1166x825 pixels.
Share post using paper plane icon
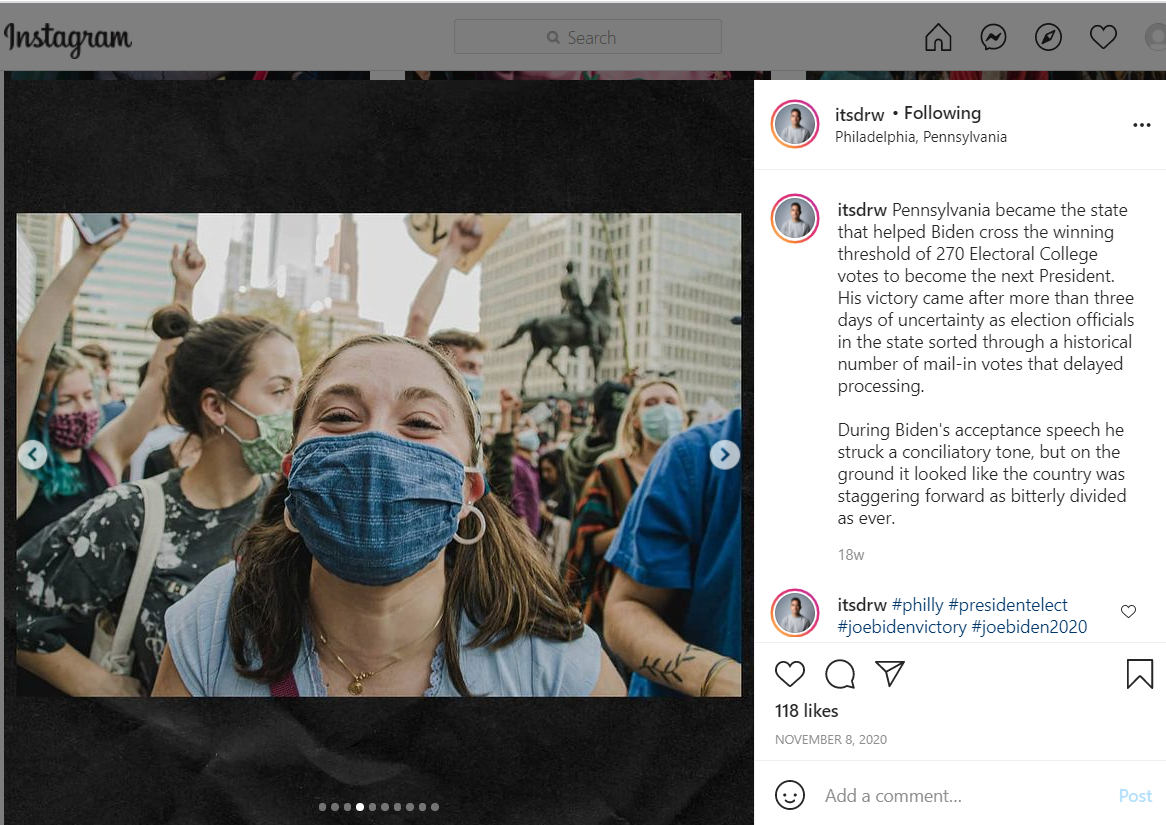pyautogui.click(x=890, y=674)
